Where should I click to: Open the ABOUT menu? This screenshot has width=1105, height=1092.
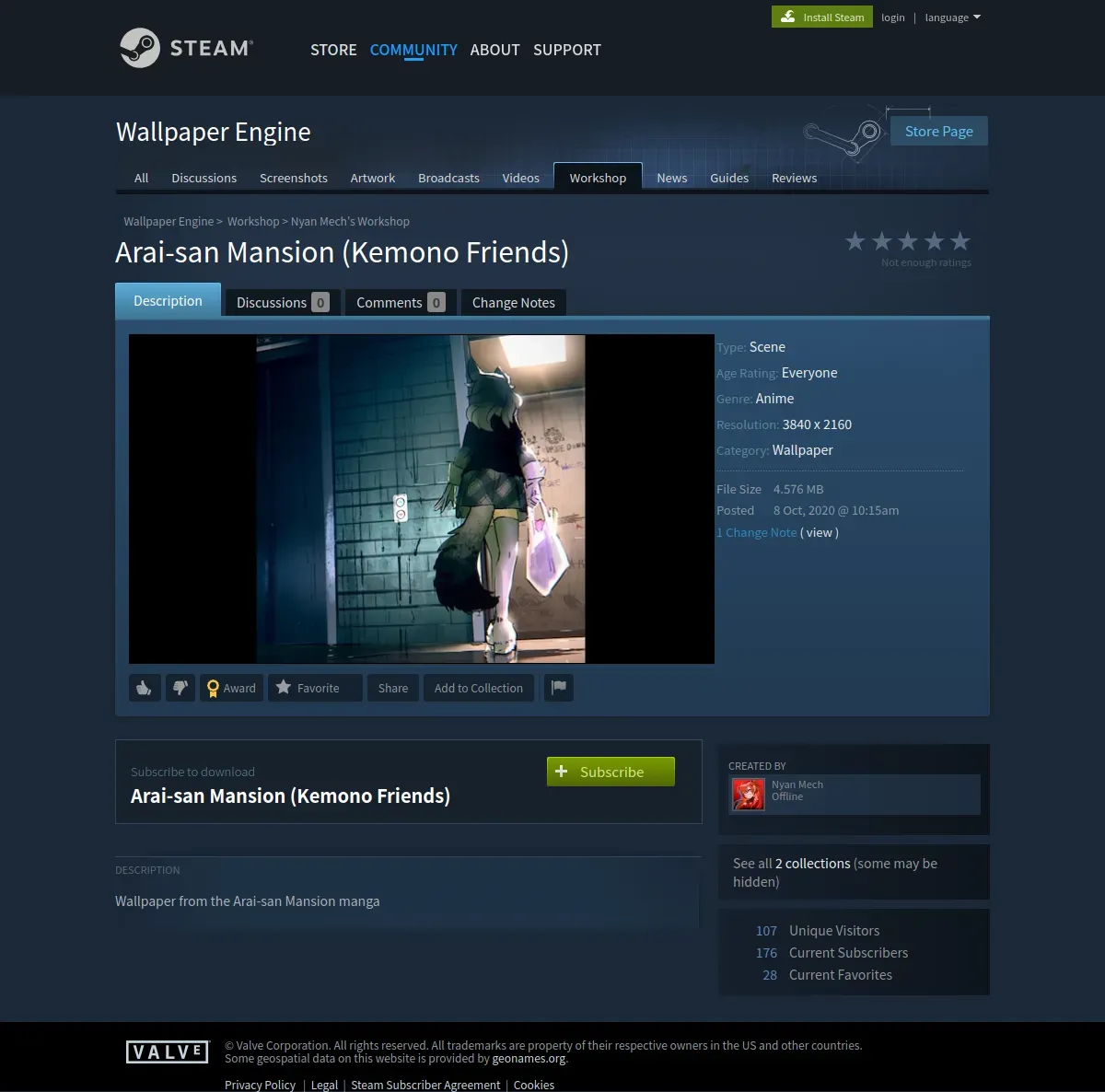coord(495,50)
